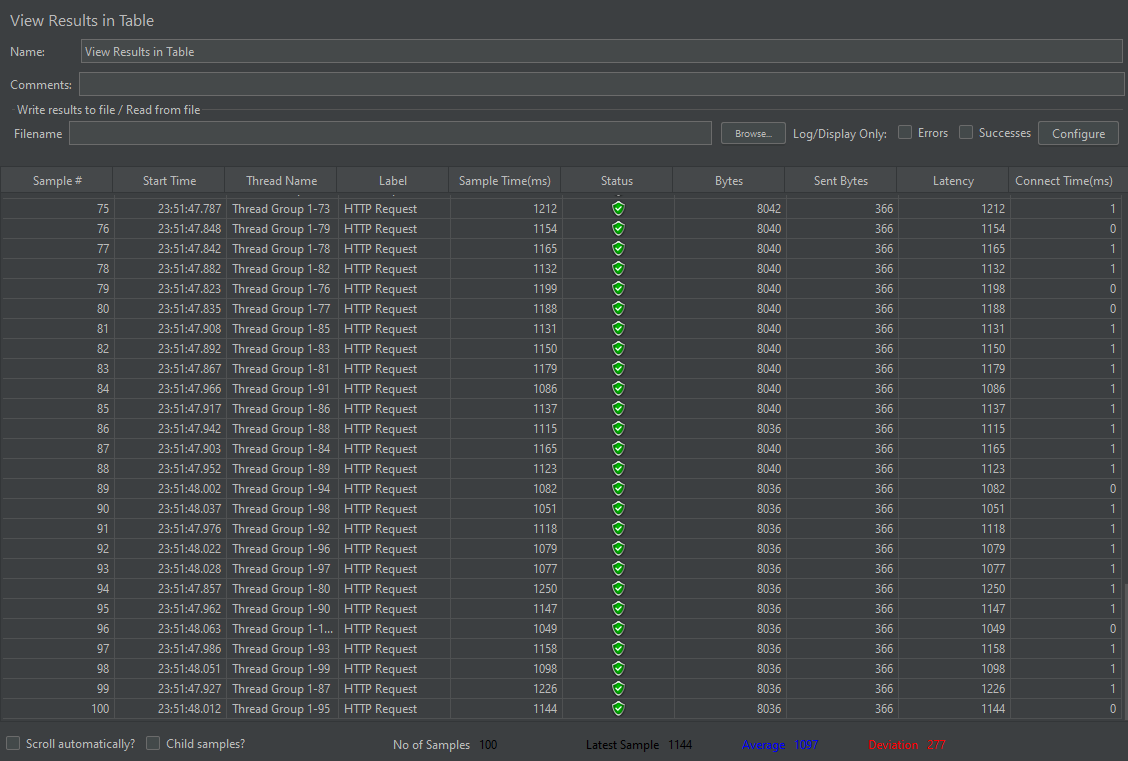Select the status shield icon of sample 84
This screenshot has height=761, width=1128.
coord(617,388)
